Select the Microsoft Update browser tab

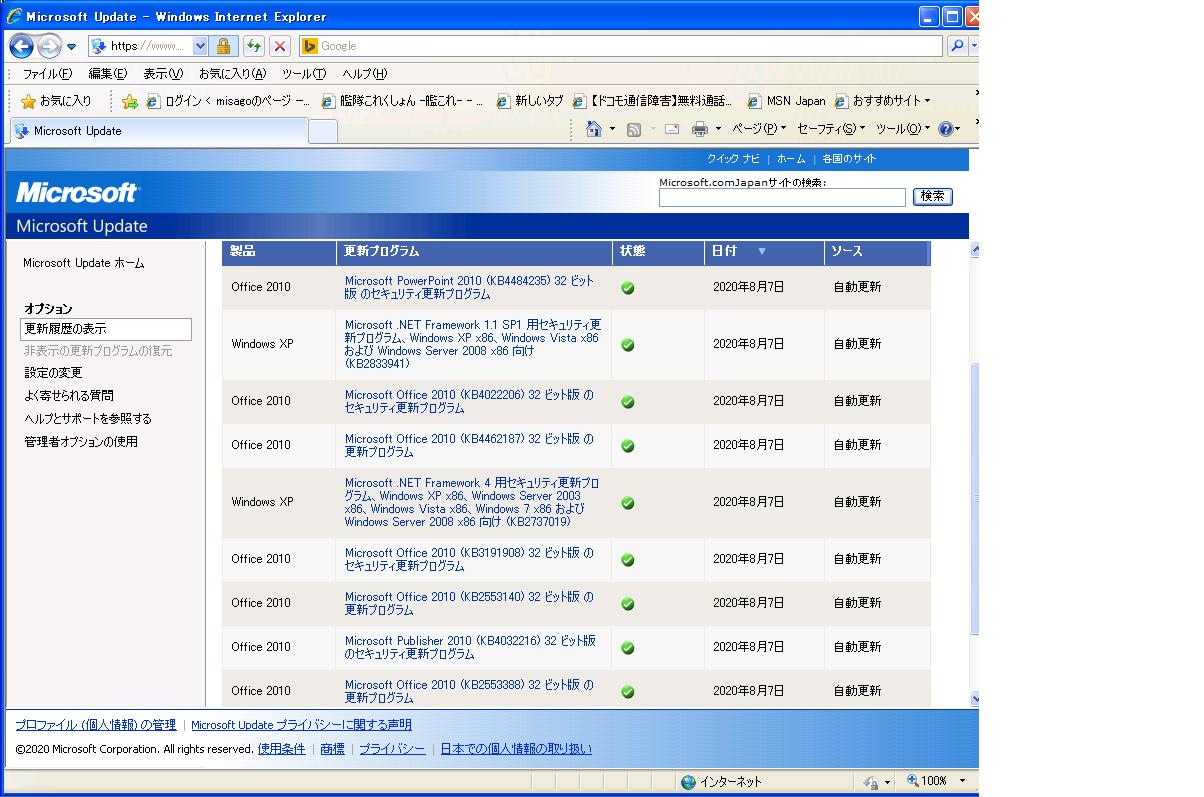click(159, 131)
